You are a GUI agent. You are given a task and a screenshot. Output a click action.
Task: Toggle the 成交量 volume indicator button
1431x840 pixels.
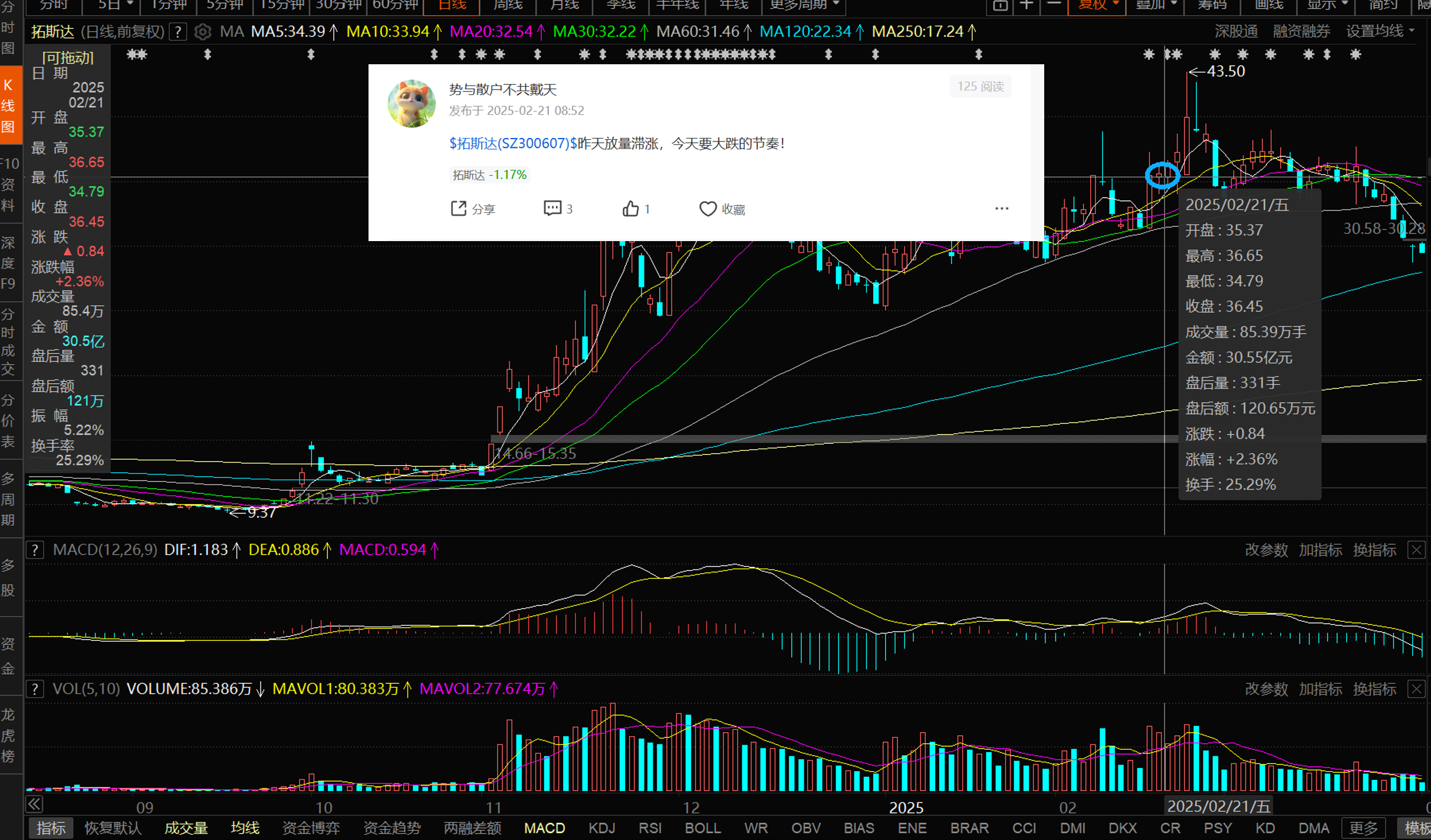(x=186, y=828)
